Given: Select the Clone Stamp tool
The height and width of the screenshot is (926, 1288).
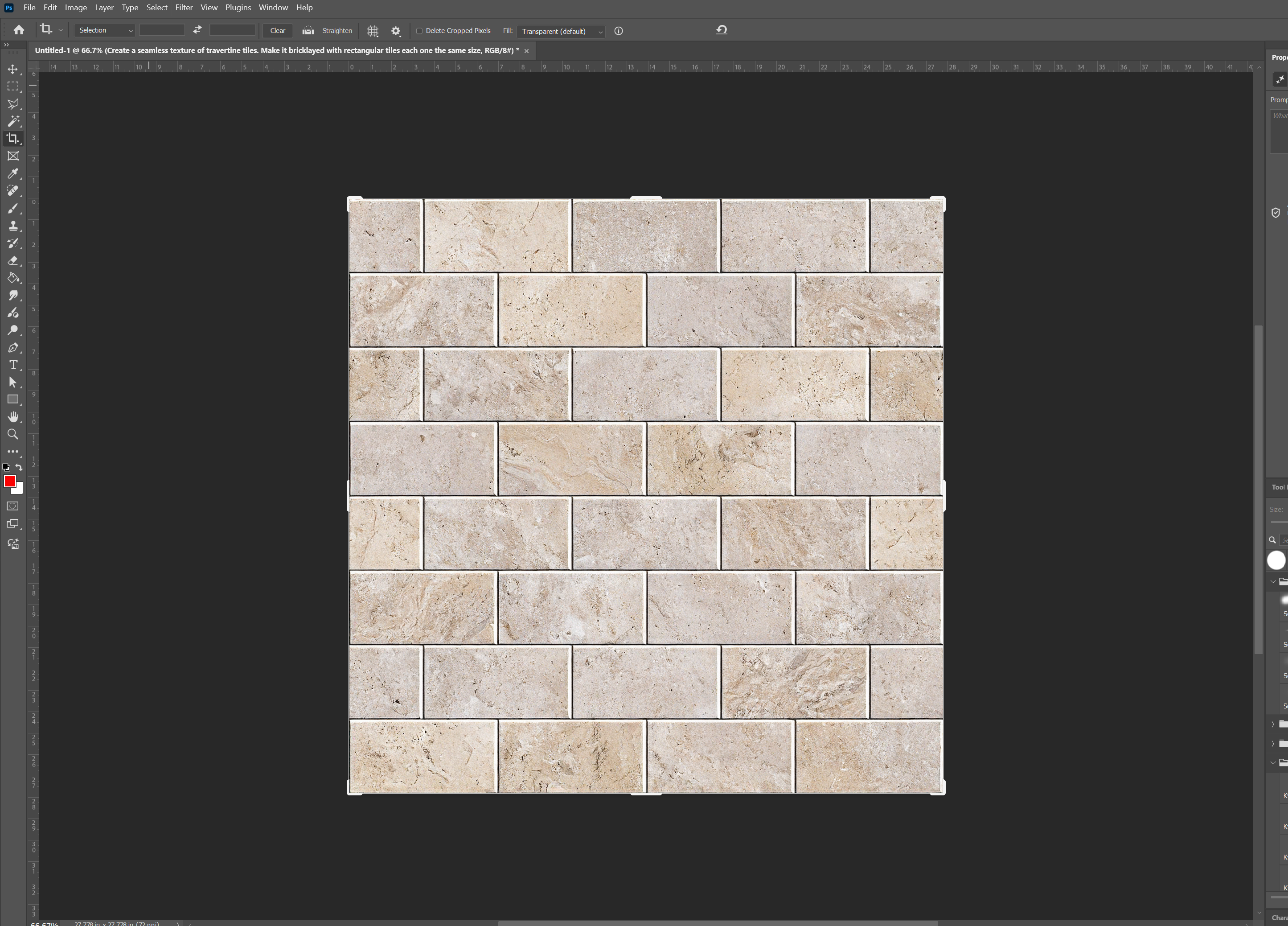Looking at the screenshot, I should (x=12, y=226).
